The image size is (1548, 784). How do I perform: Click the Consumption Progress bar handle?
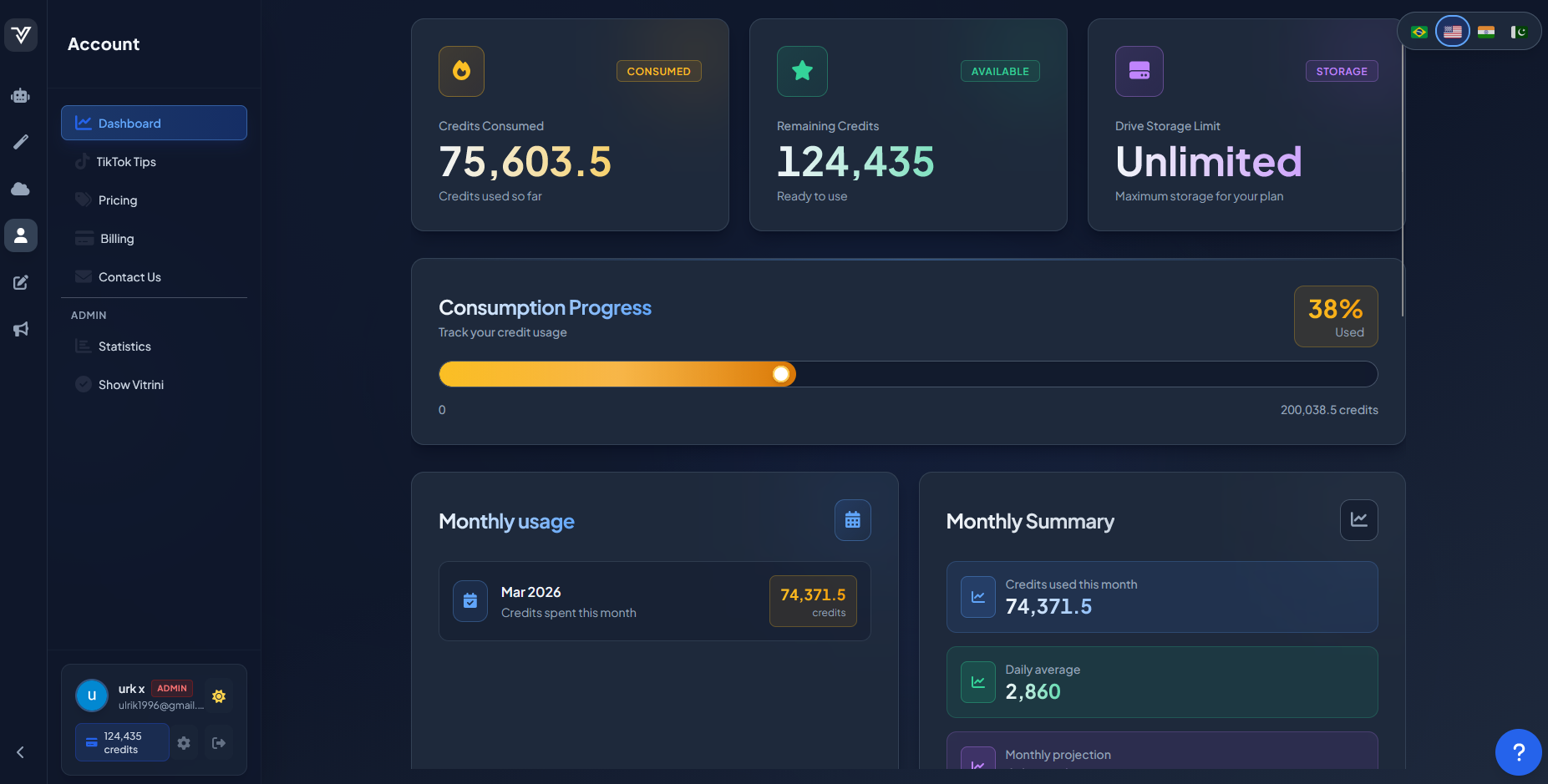tap(781, 374)
